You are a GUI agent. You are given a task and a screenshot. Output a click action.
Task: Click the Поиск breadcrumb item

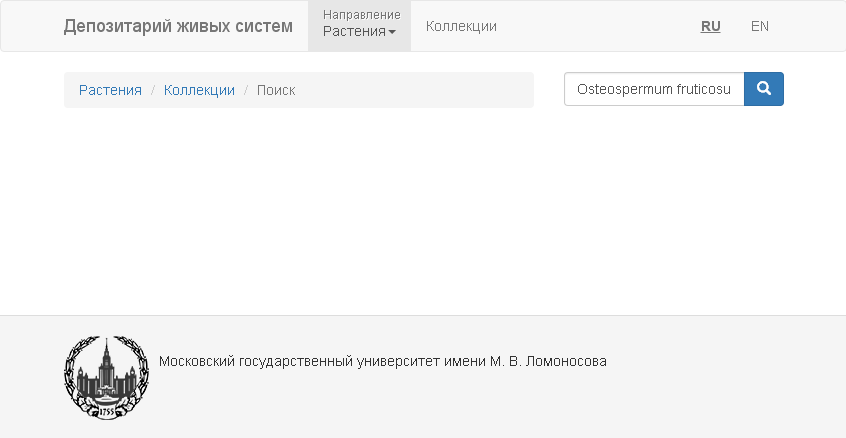pos(276,90)
